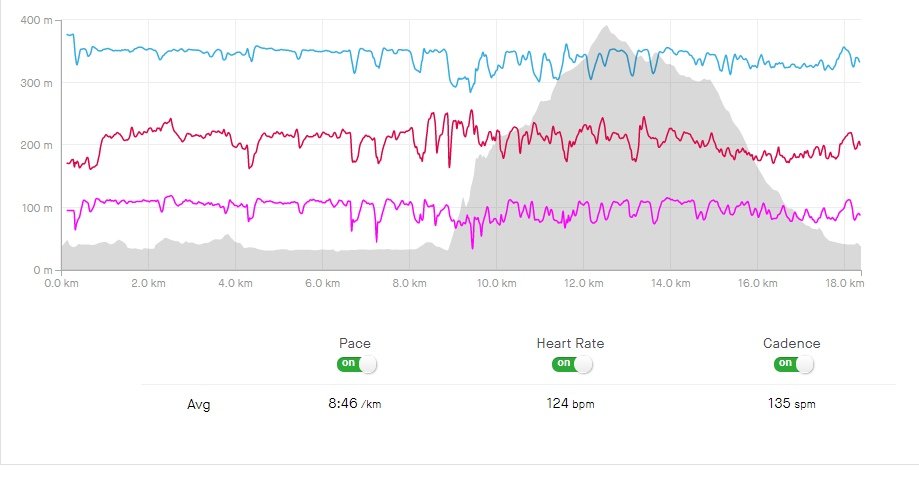Disable the Heart Rate switch
This screenshot has height=483, width=919.
pos(571,364)
